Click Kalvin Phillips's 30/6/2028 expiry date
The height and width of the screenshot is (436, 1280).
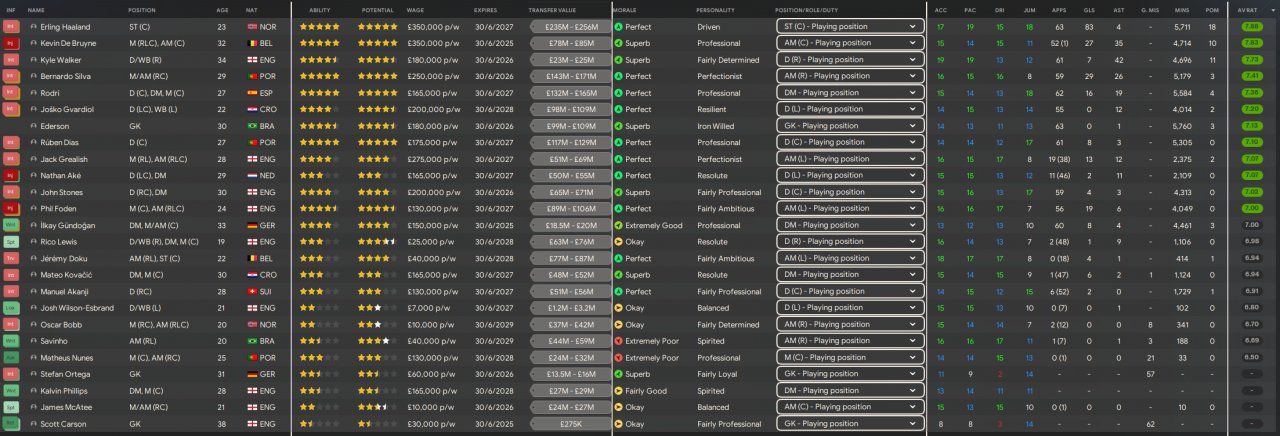coord(492,390)
